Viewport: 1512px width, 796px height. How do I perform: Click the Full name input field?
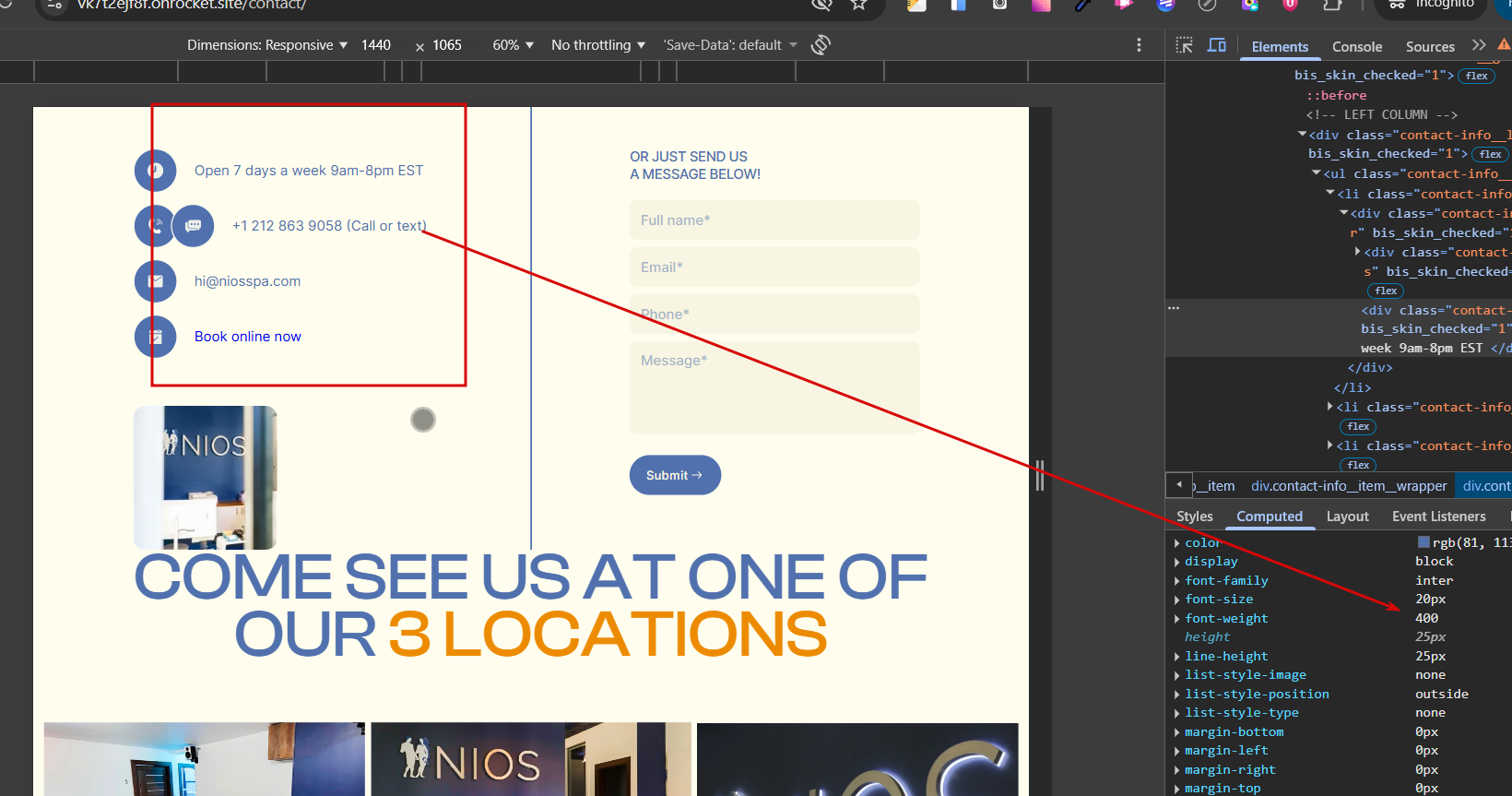click(x=774, y=220)
